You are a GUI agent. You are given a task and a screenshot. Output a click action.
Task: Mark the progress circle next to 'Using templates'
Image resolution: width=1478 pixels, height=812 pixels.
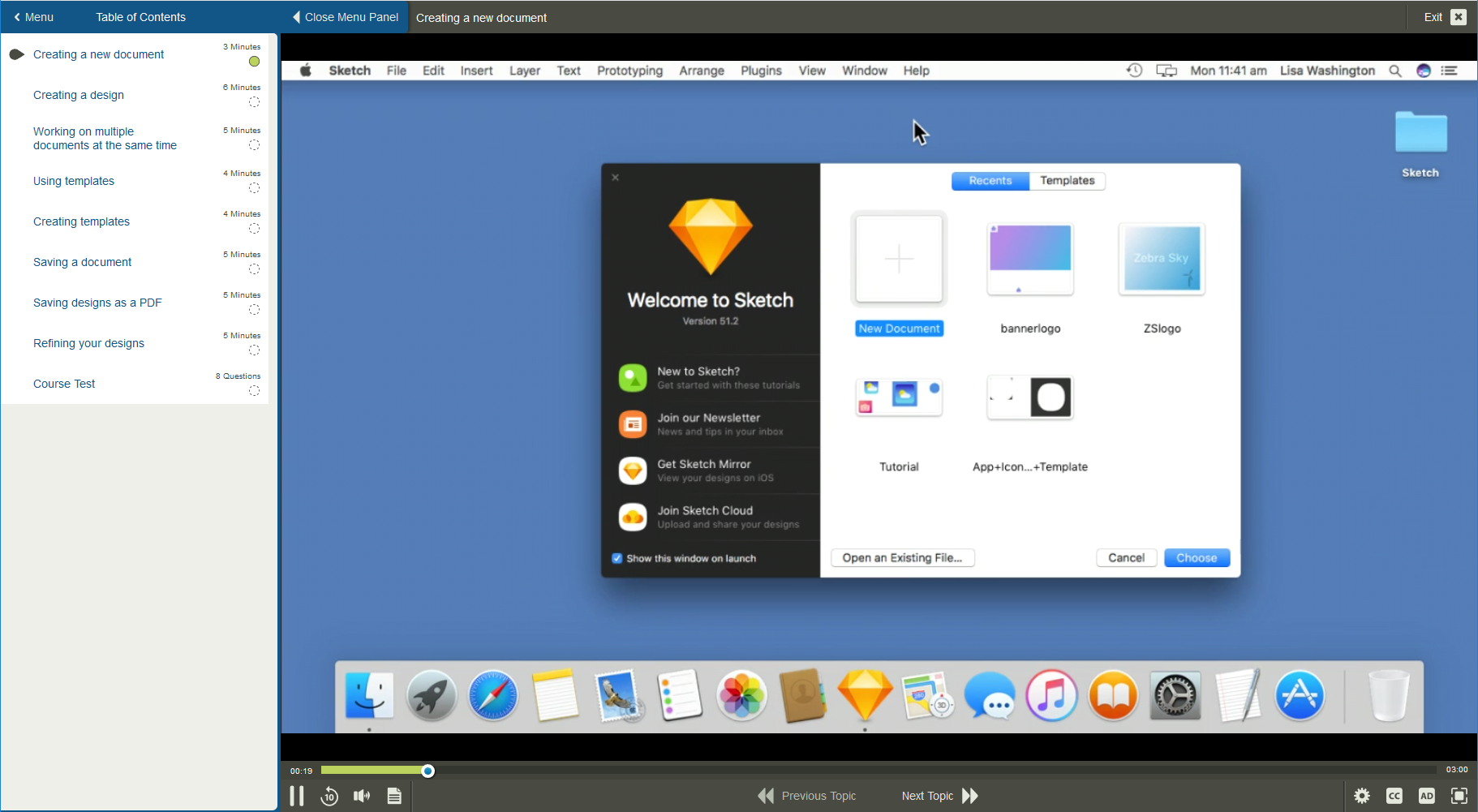254,188
